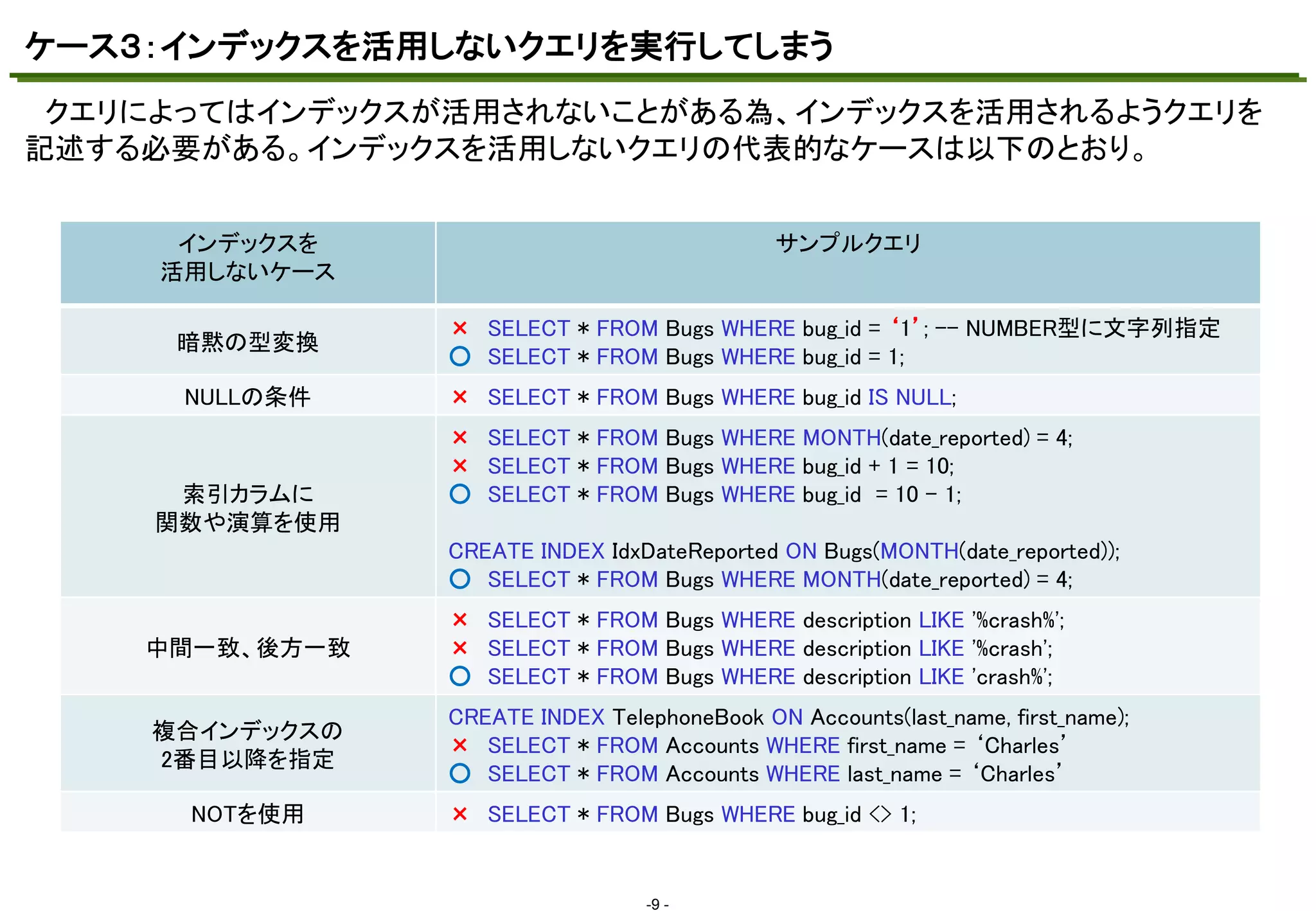Click blue circle beside bug_id = 1; query
This screenshot has width=1316, height=911.
(459, 357)
